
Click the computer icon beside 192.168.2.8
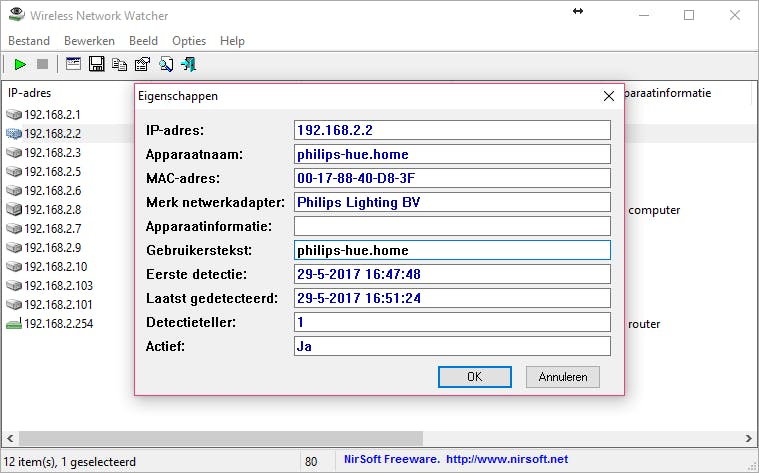[x=14, y=209]
